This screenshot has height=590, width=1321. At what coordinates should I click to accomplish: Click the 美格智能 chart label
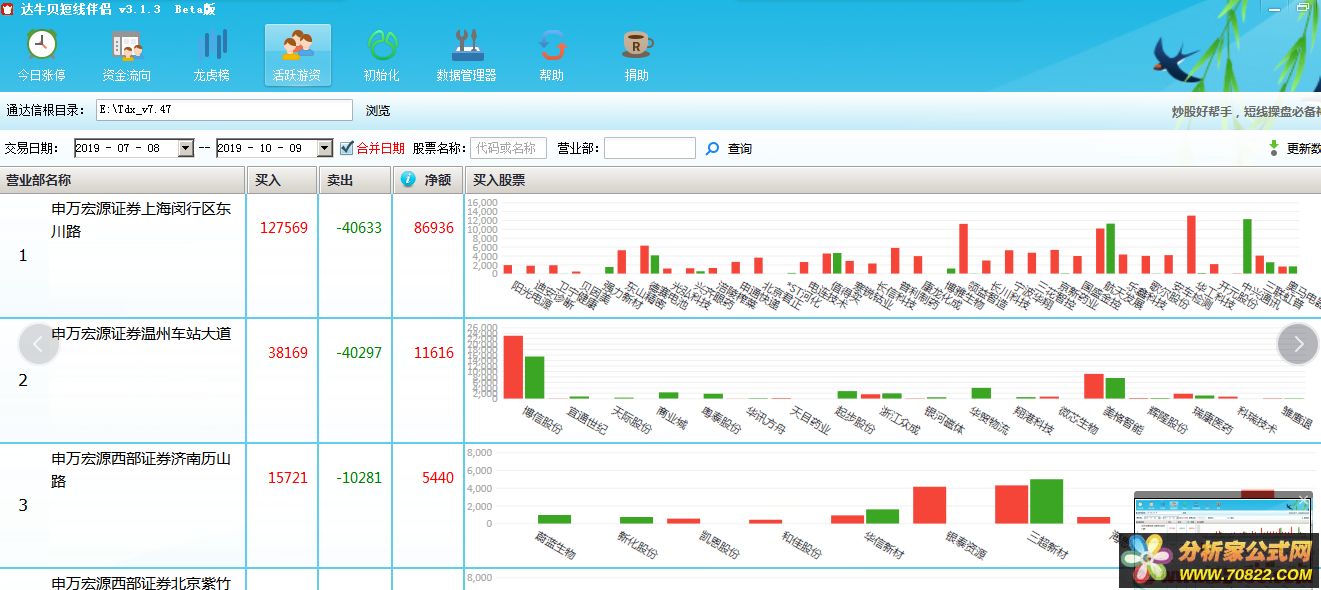(1122, 419)
